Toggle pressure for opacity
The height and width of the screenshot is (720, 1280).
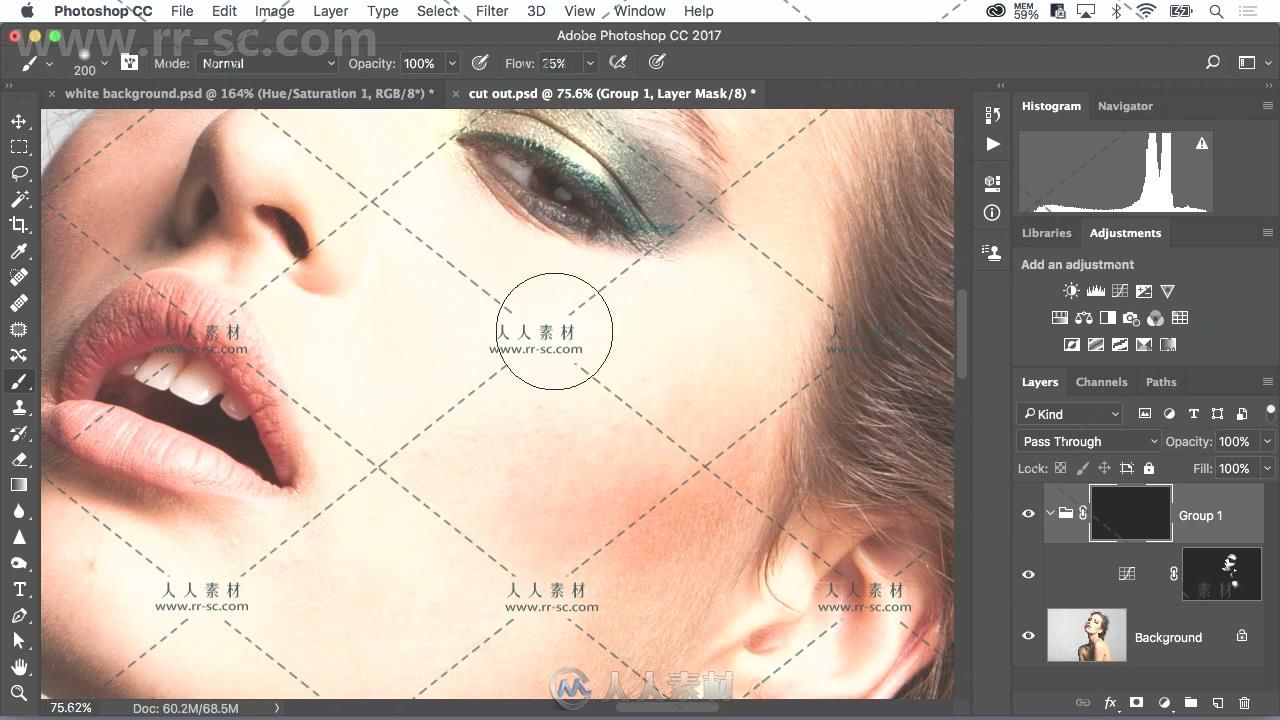[x=480, y=62]
